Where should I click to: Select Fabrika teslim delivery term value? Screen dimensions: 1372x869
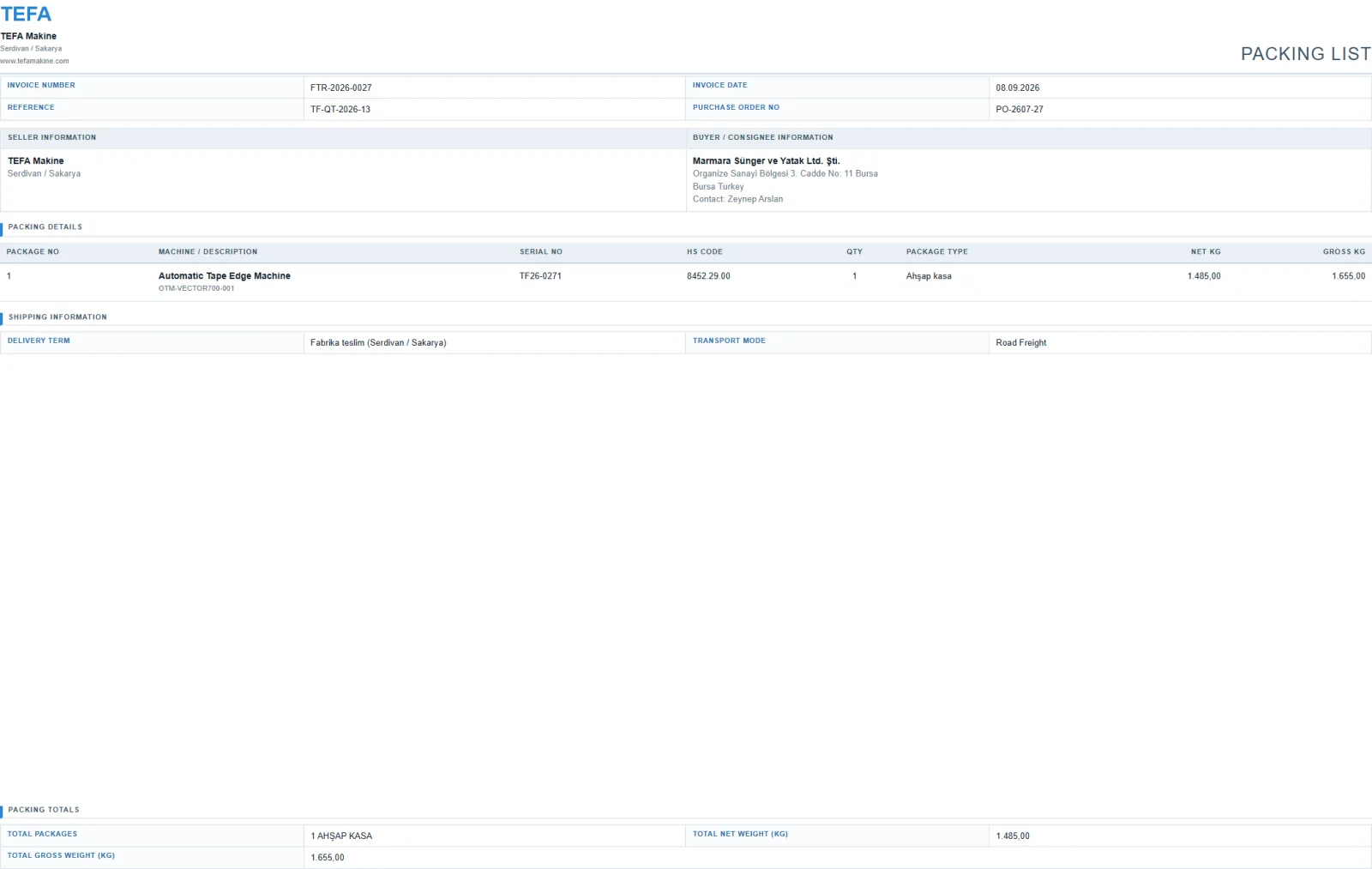pos(378,342)
